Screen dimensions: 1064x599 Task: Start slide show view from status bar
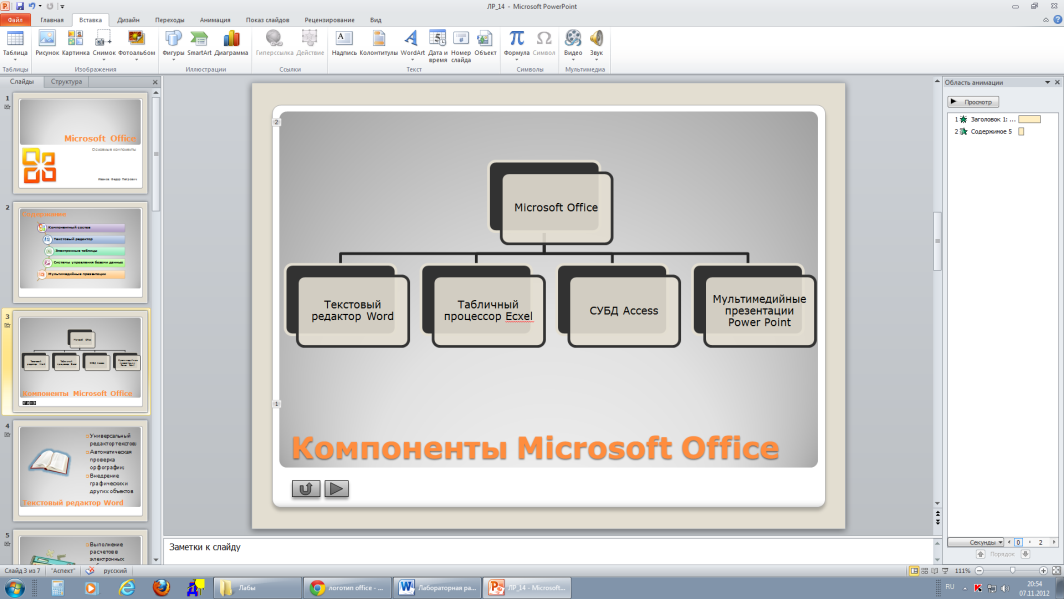pyautogui.click(x=945, y=571)
